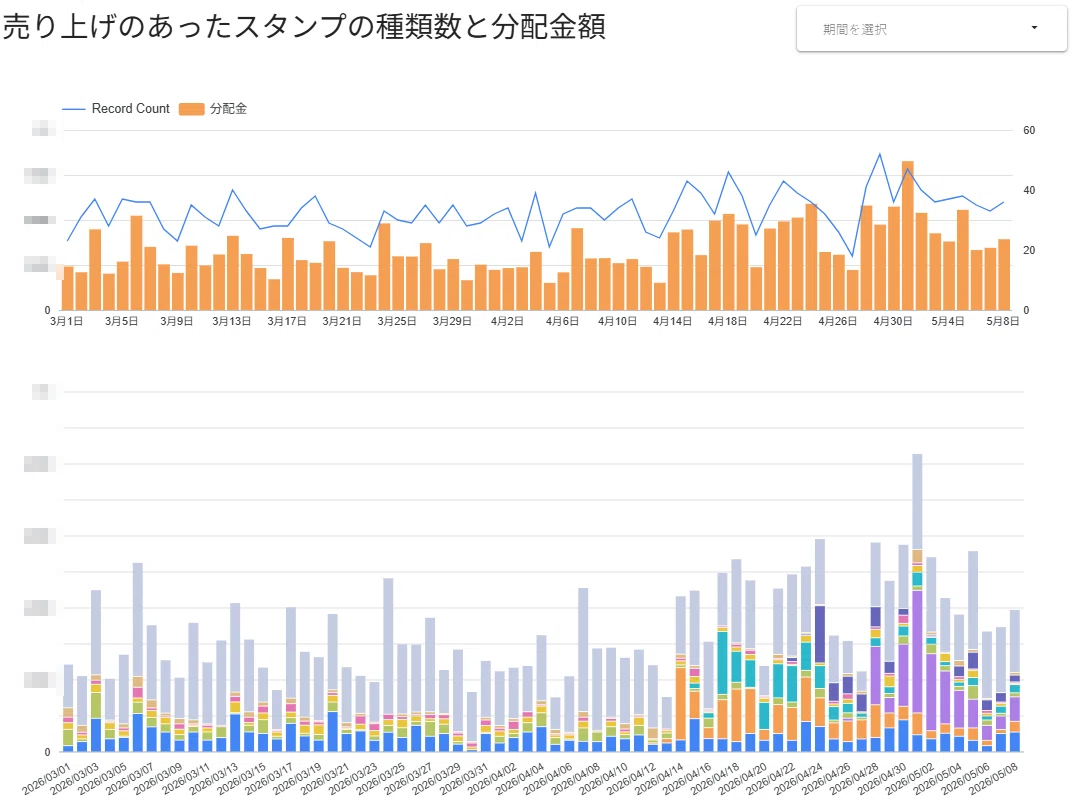Click the 2026/03/03 label on stacked chart
Screen dimensions: 1071x806
click(74, 779)
